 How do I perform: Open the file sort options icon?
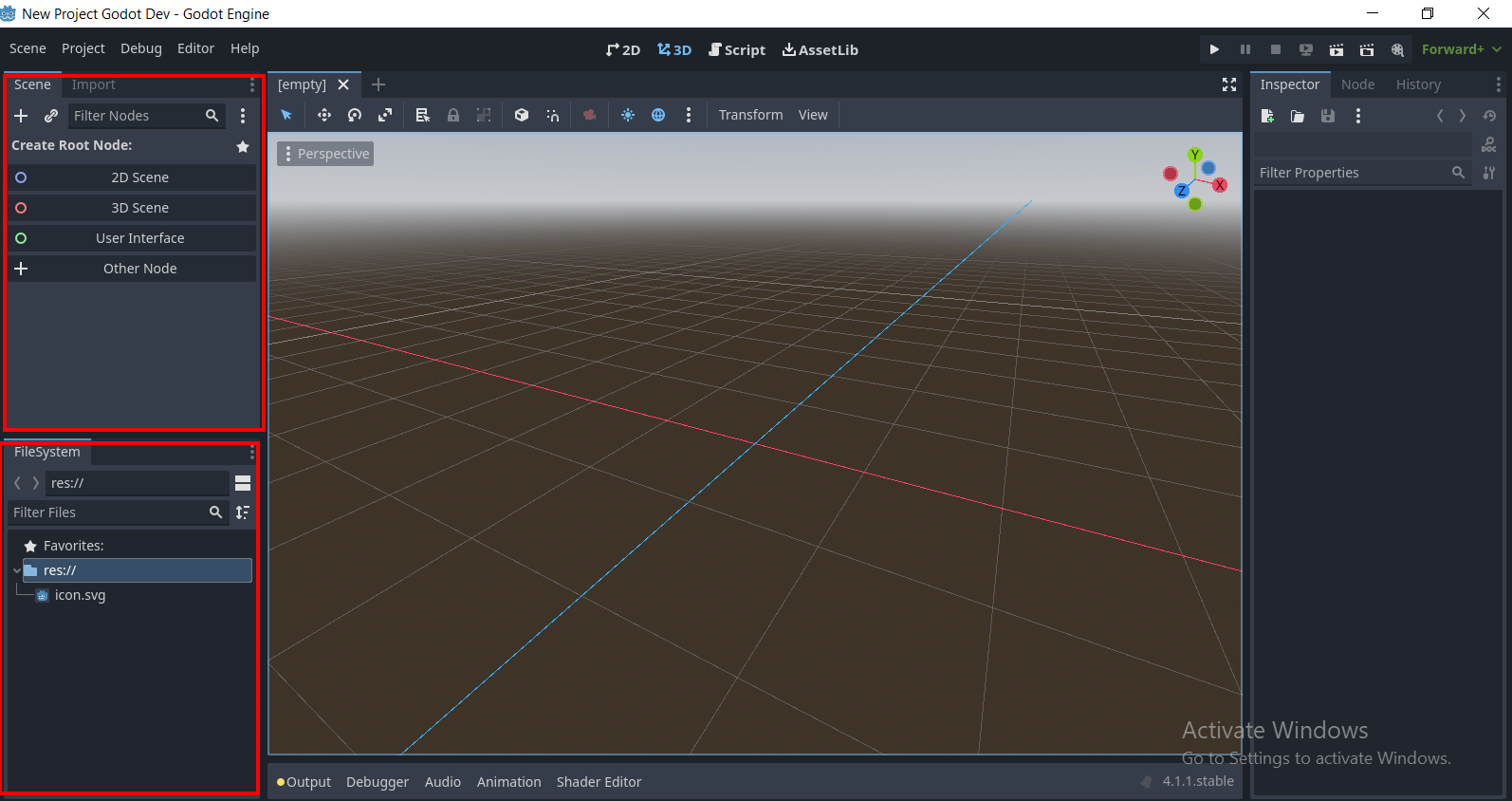click(x=243, y=512)
